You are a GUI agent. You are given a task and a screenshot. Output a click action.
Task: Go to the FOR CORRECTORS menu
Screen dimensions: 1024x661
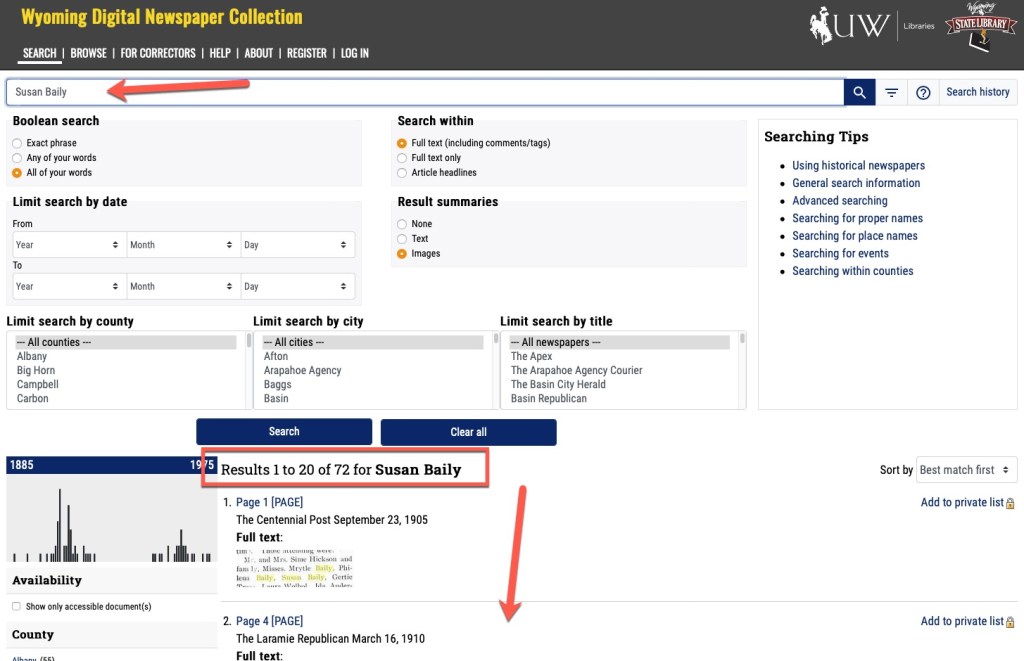coord(158,53)
